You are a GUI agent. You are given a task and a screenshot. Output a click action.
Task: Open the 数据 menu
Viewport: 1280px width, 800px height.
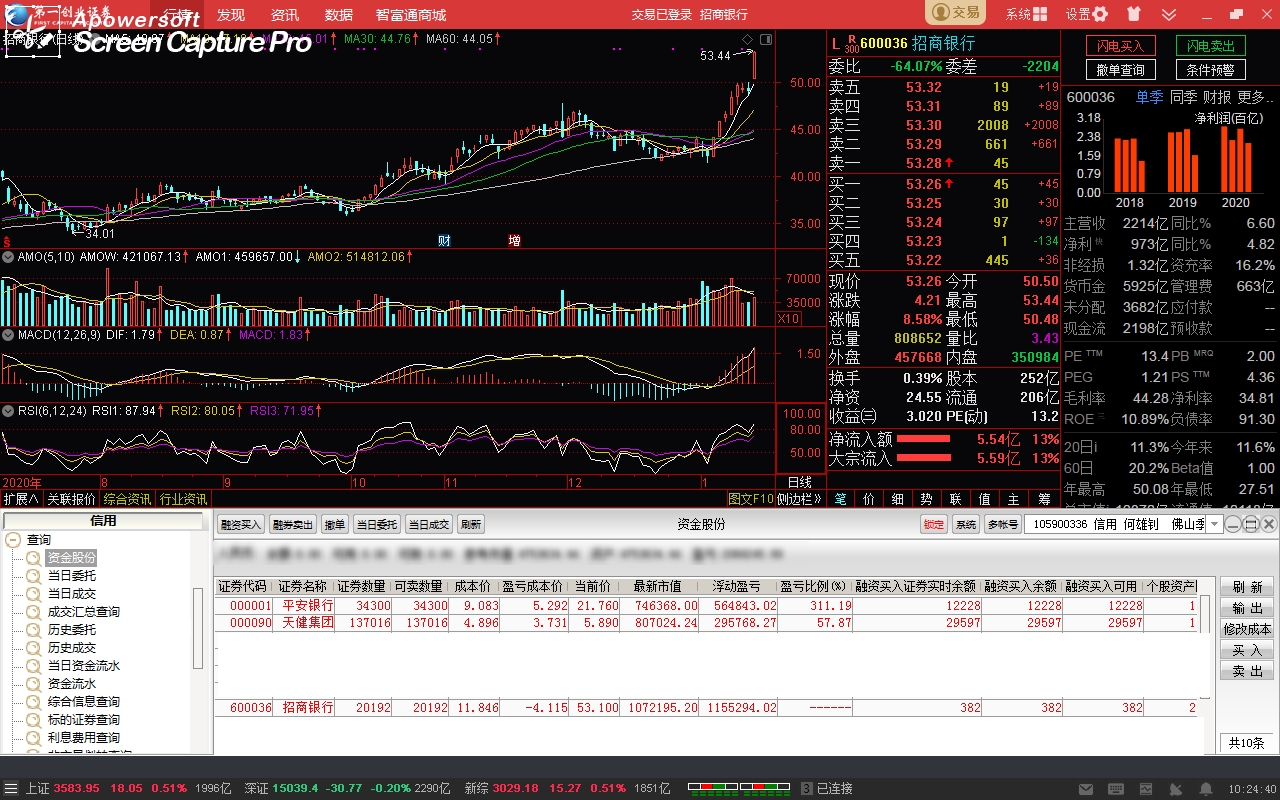pyautogui.click(x=339, y=15)
